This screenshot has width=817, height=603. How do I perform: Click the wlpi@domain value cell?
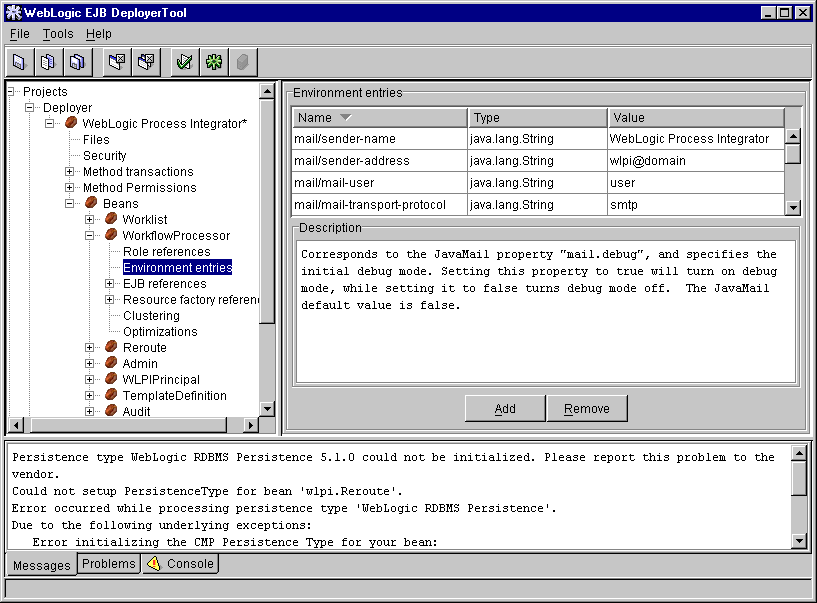pos(696,161)
